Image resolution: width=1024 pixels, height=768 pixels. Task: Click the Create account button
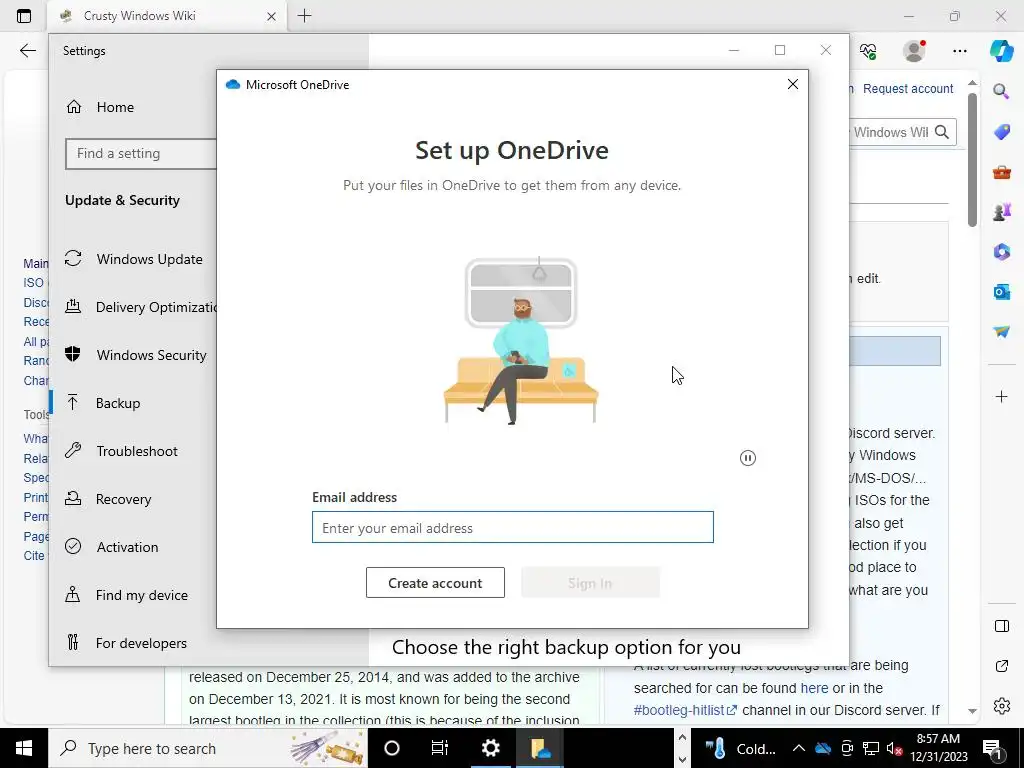(x=435, y=583)
